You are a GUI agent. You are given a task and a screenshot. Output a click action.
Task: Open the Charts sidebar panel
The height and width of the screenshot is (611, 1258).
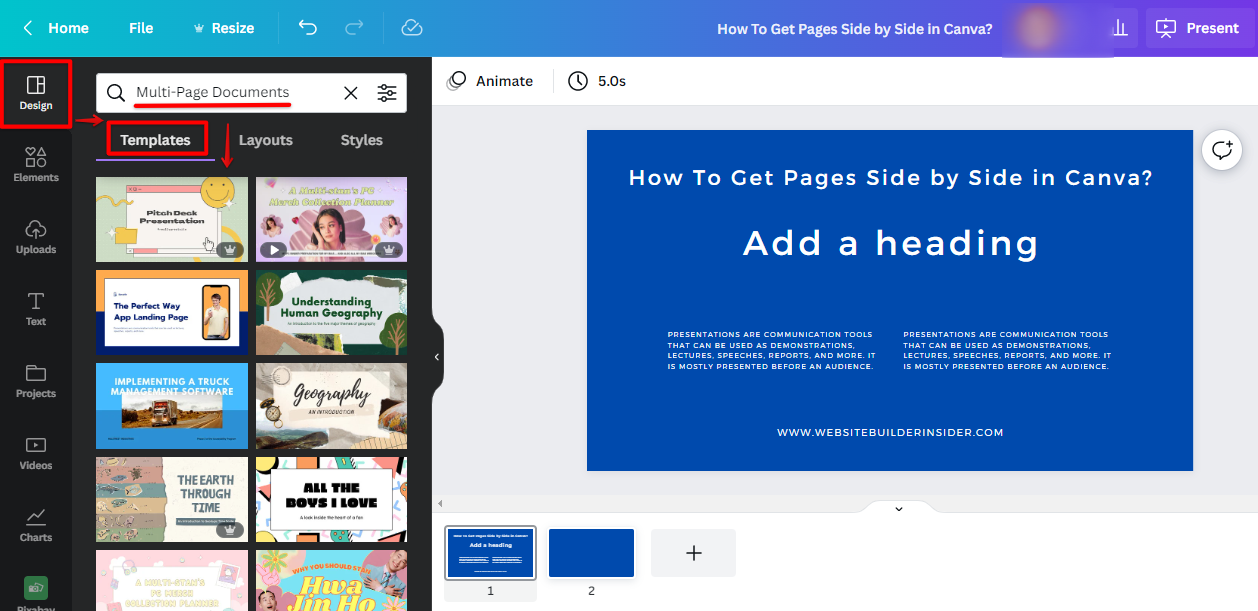point(36,525)
